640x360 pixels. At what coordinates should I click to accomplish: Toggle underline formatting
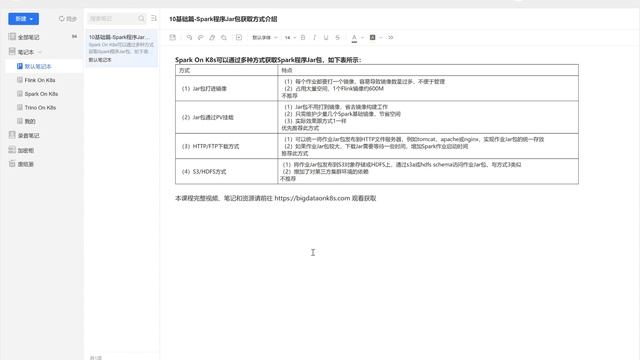[x=326, y=38]
